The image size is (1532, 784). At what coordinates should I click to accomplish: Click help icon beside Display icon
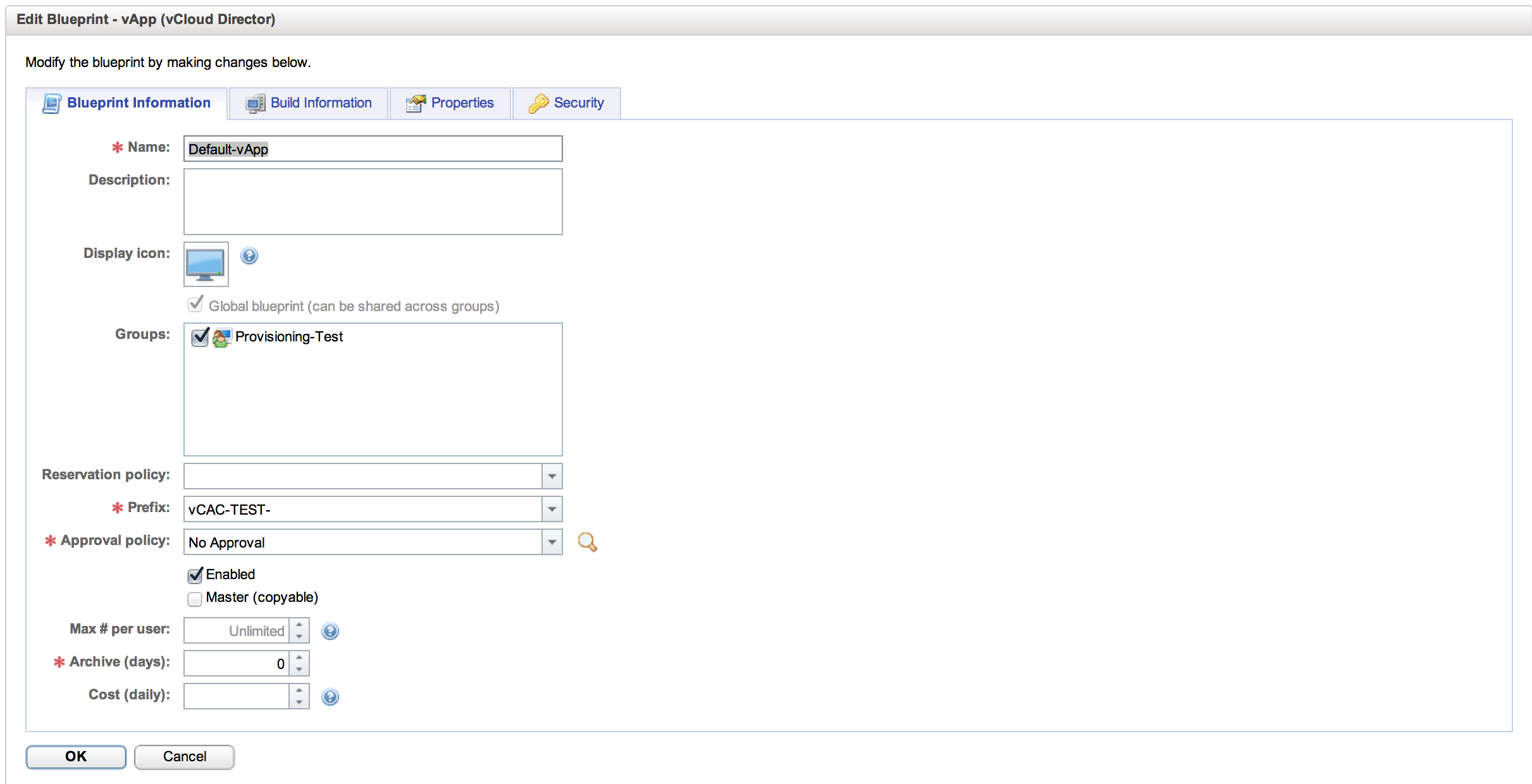click(x=249, y=255)
